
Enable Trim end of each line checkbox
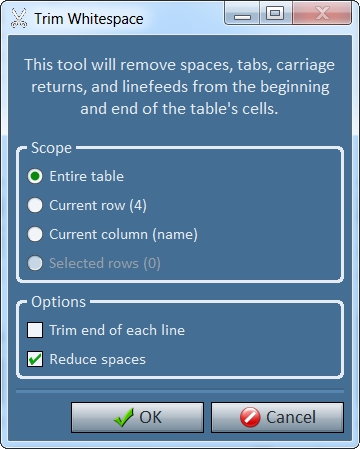[35, 330]
